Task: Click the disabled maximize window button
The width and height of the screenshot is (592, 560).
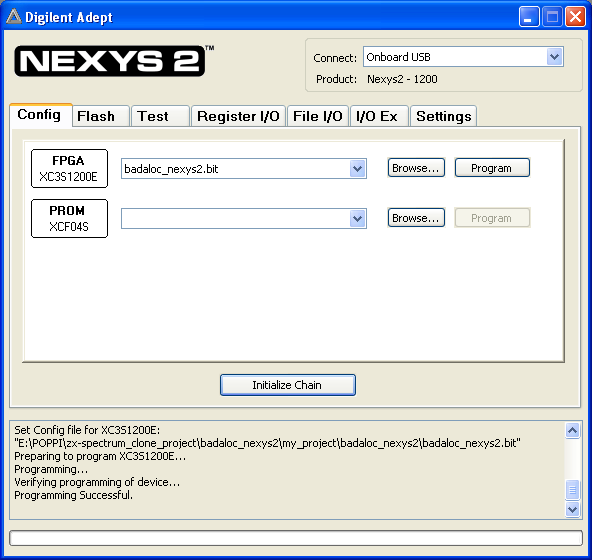Action: 552,17
